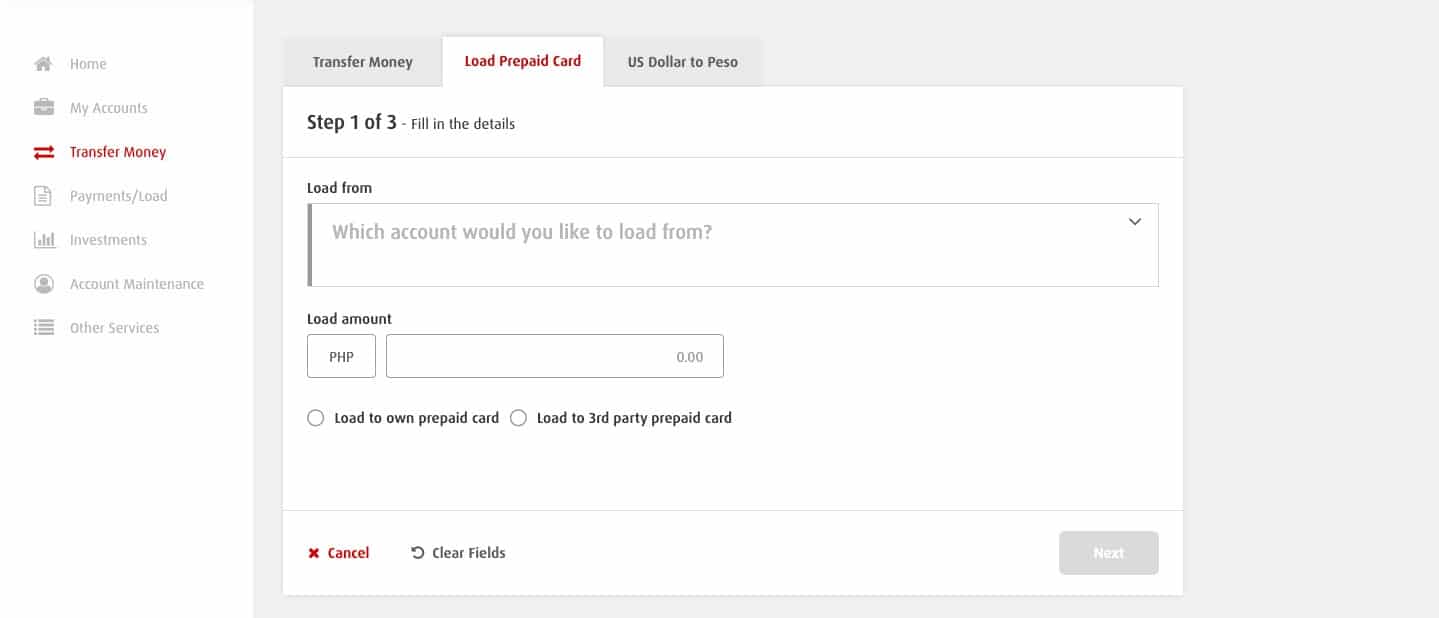
Task: Open Investments in the sidebar
Action: (x=108, y=240)
